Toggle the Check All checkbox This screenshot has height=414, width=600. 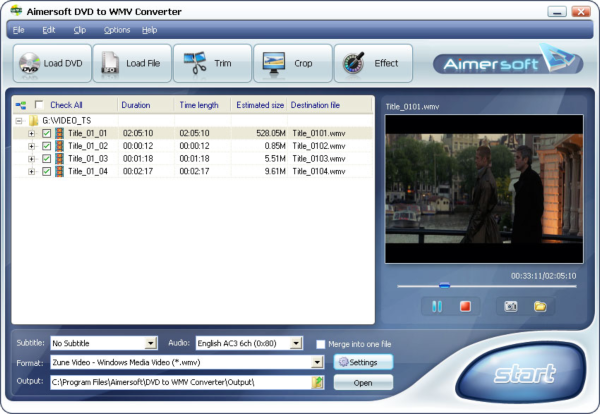39,104
